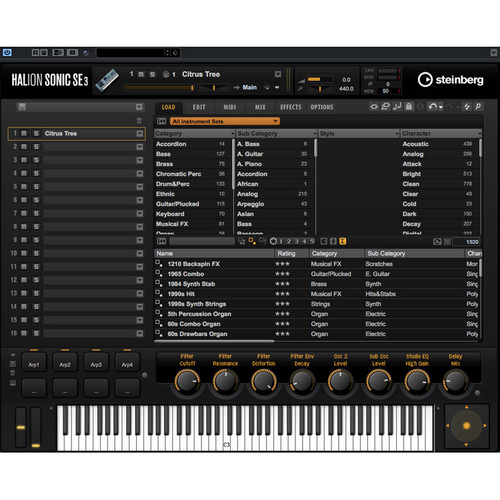
Task: Open the Sub Category column filter dropdown
Action: pyautogui.click(x=315, y=134)
